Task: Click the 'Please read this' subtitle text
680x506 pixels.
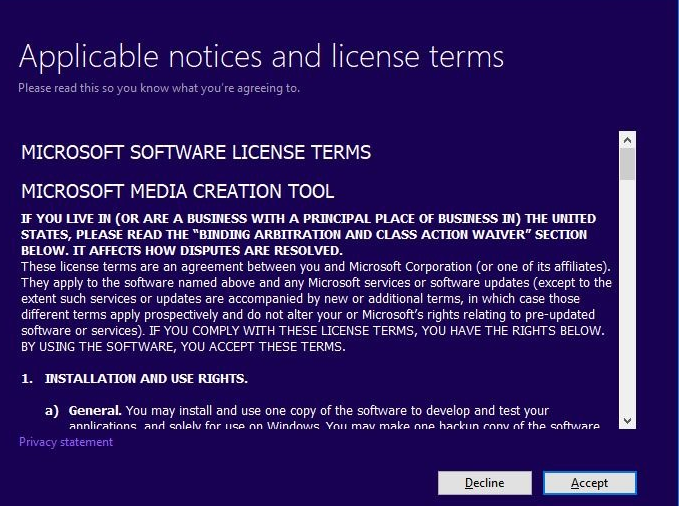Action: pos(158,88)
